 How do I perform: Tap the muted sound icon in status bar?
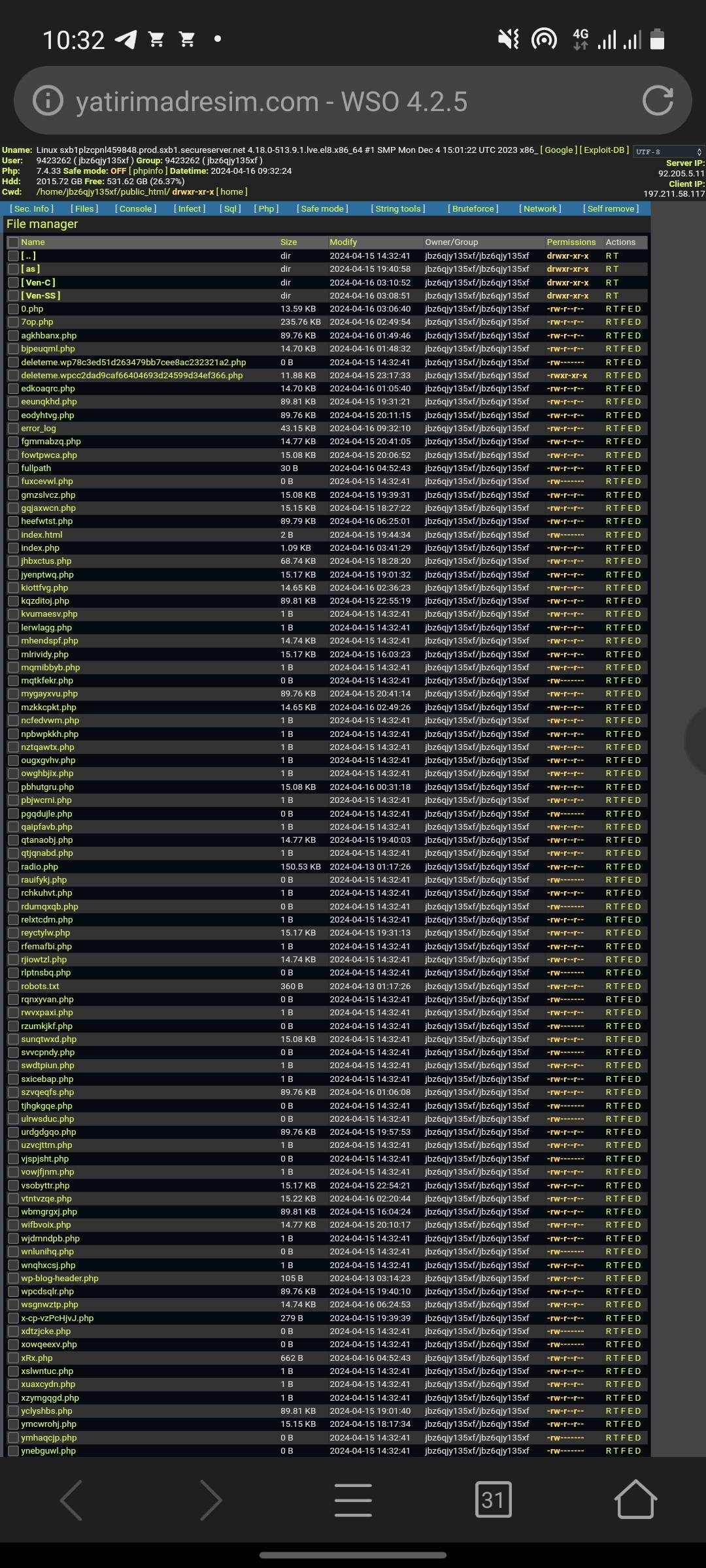pyautogui.click(x=508, y=39)
